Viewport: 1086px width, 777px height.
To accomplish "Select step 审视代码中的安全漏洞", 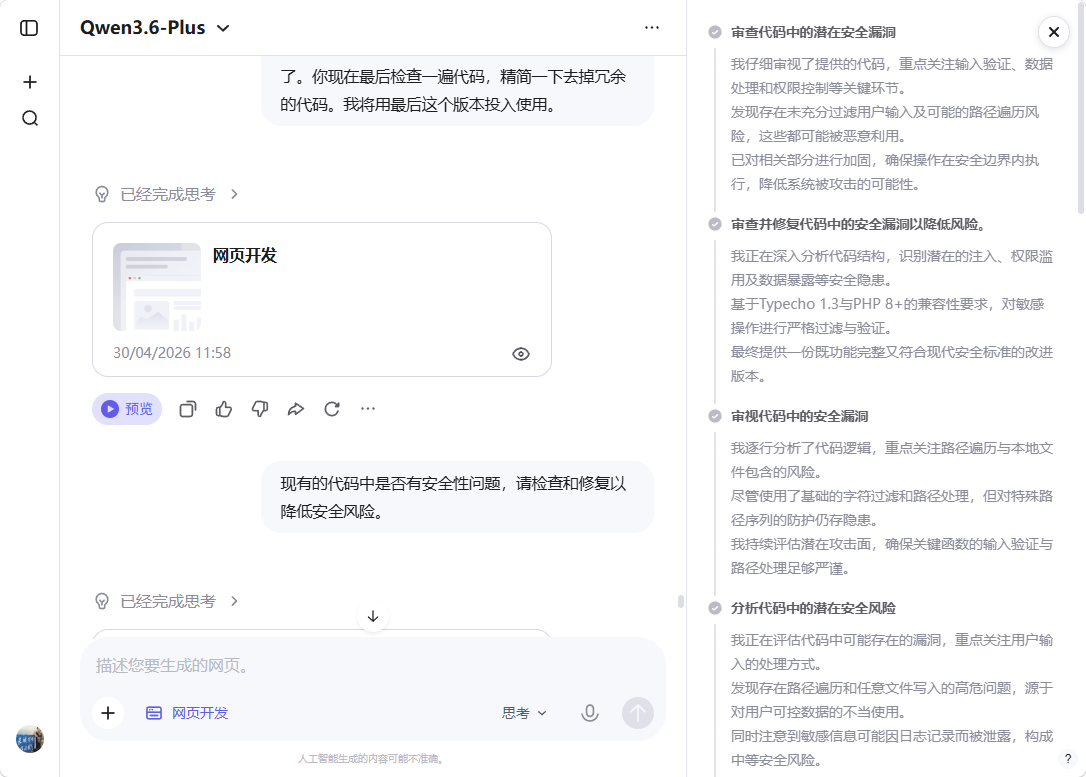I will [x=799, y=416].
